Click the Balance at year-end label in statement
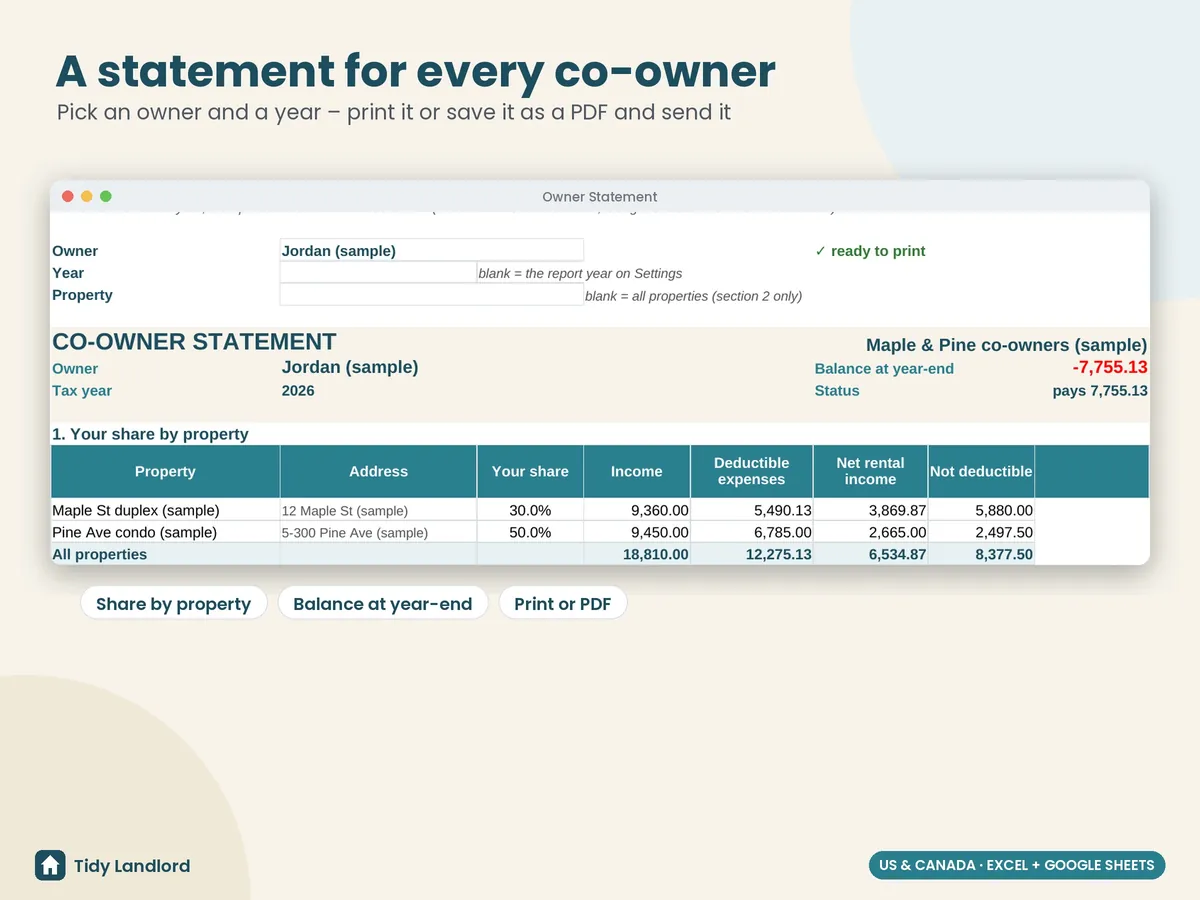Viewport: 1200px width, 900px height. (884, 368)
